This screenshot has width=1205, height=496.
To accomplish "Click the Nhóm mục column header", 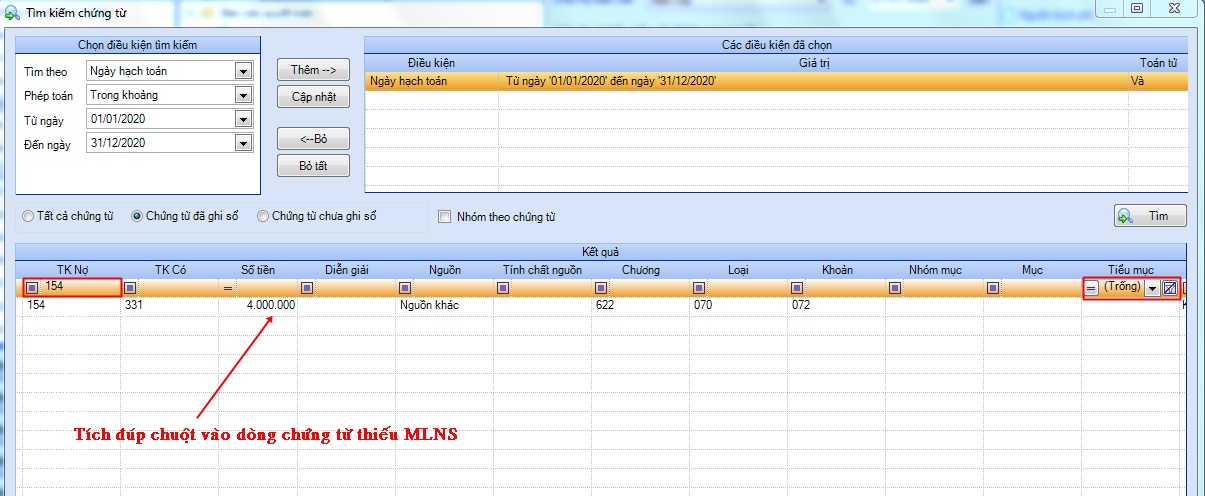I will tap(934, 270).
